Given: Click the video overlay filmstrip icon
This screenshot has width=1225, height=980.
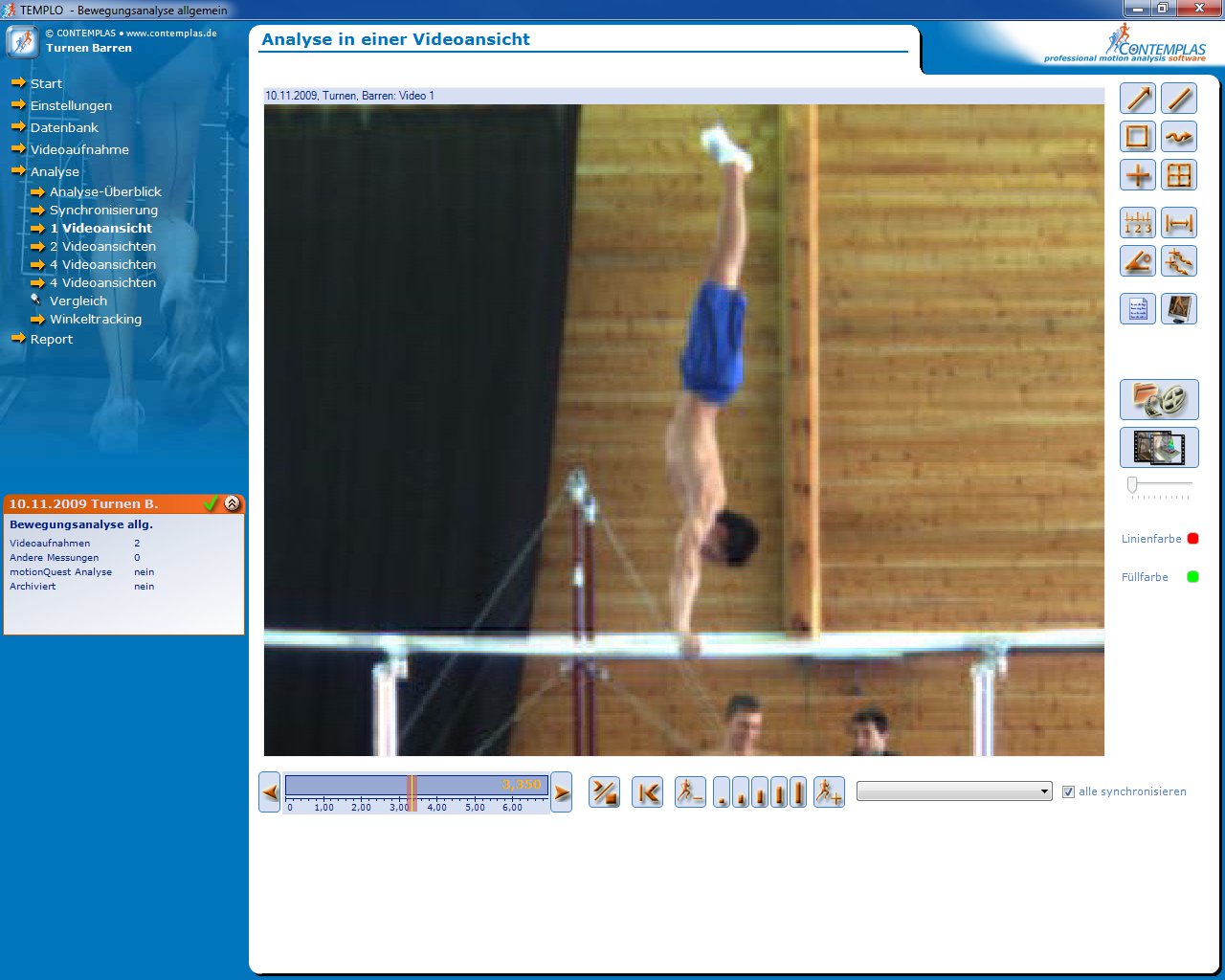Looking at the screenshot, I should pyautogui.click(x=1159, y=448).
